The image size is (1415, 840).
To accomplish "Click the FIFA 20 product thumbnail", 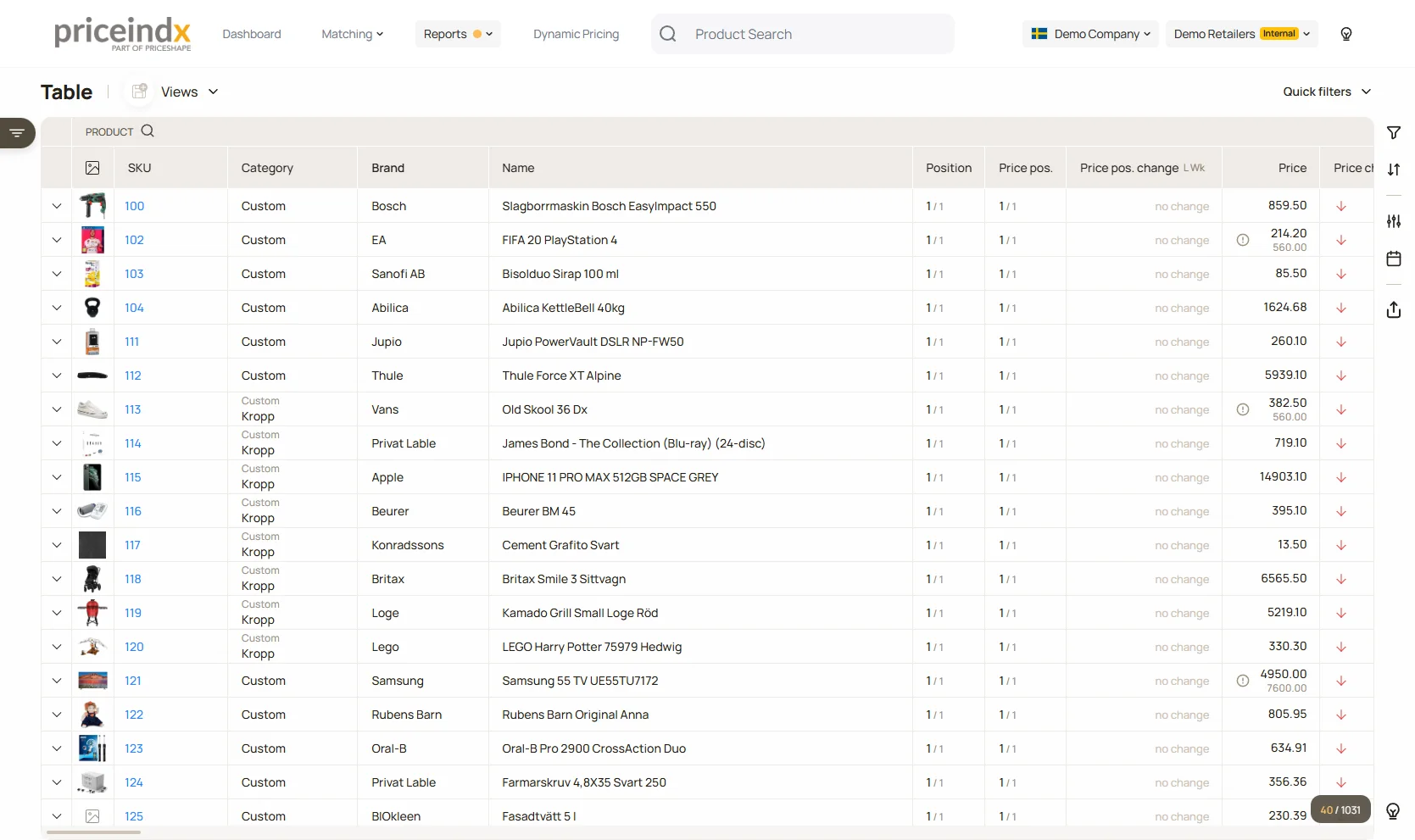I will point(92,240).
